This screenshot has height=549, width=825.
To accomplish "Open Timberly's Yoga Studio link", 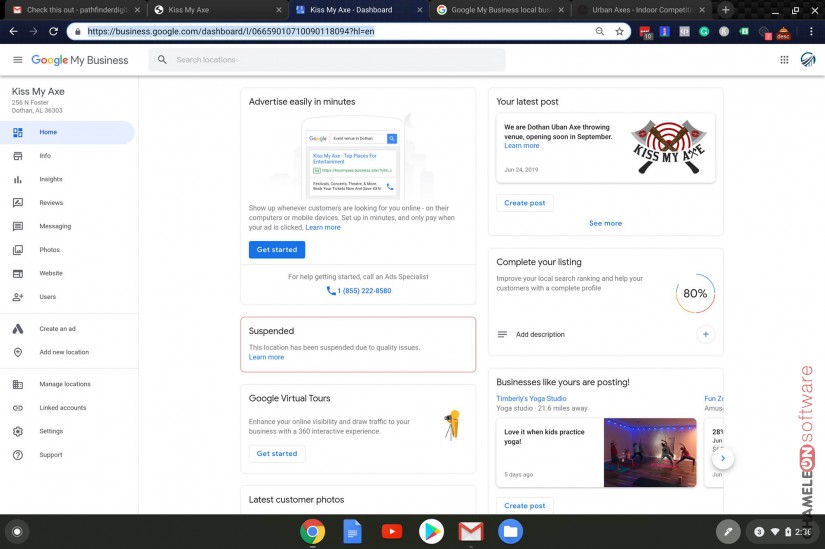I will 531,398.
